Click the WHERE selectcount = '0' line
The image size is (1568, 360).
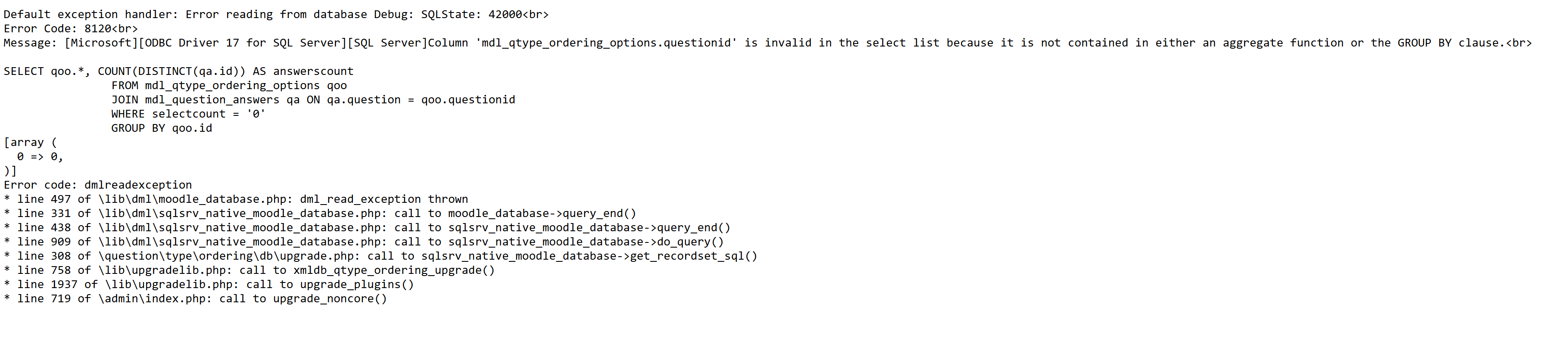pos(188,114)
